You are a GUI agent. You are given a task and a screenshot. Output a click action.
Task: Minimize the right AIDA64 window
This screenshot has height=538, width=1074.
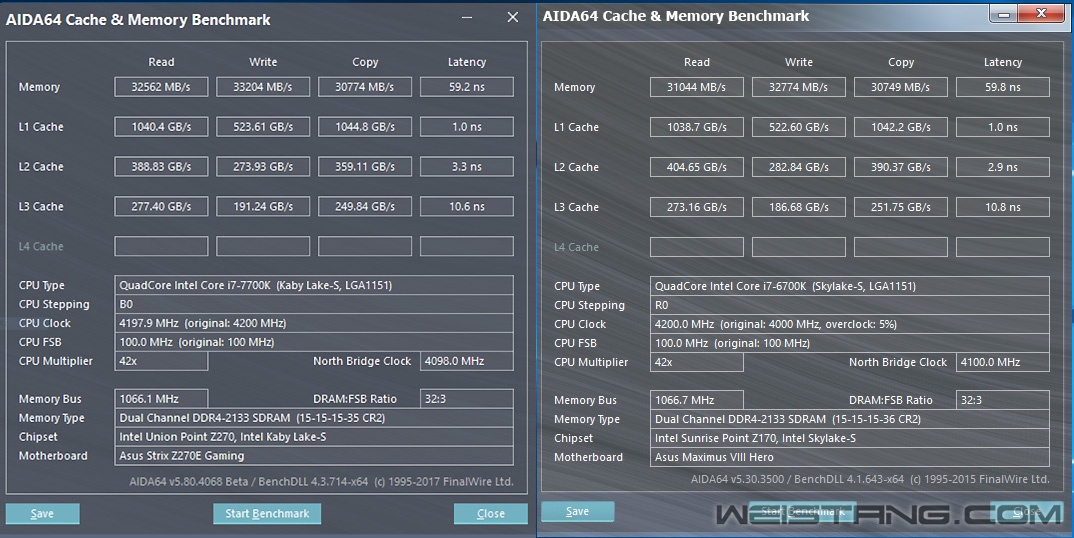(x=1003, y=14)
